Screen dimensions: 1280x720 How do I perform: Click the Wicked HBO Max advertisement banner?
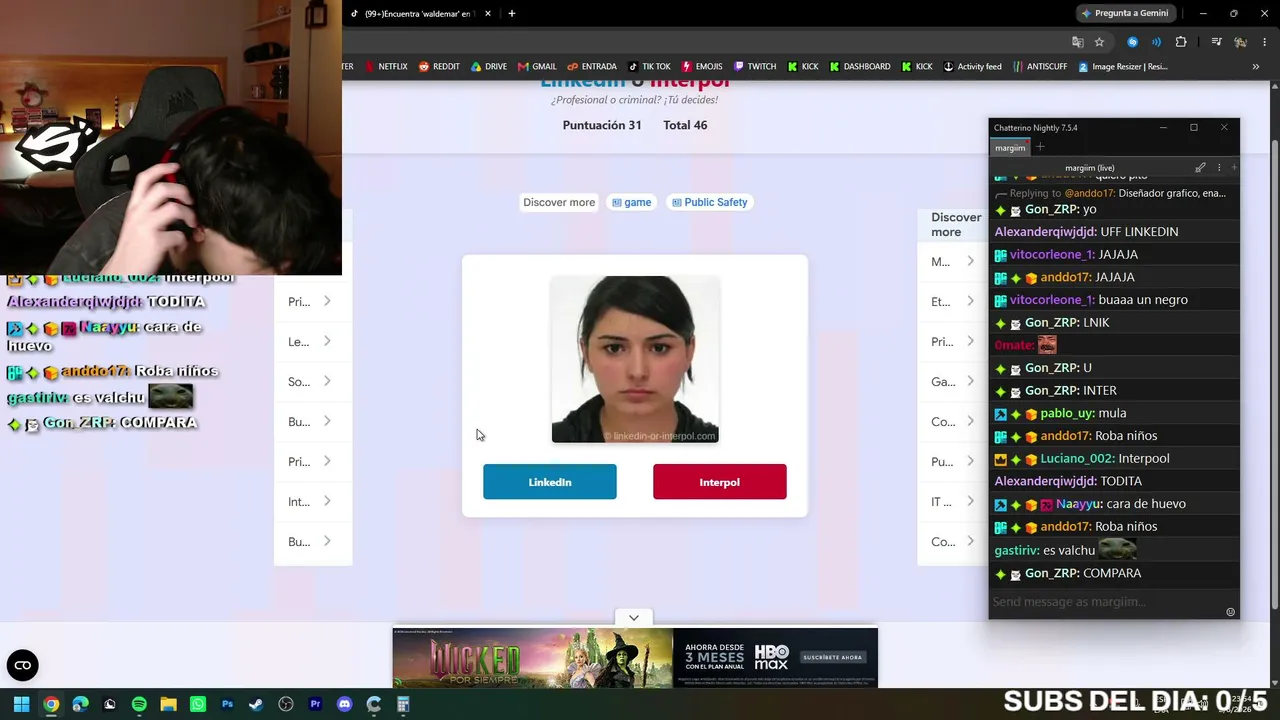pyautogui.click(x=635, y=658)
